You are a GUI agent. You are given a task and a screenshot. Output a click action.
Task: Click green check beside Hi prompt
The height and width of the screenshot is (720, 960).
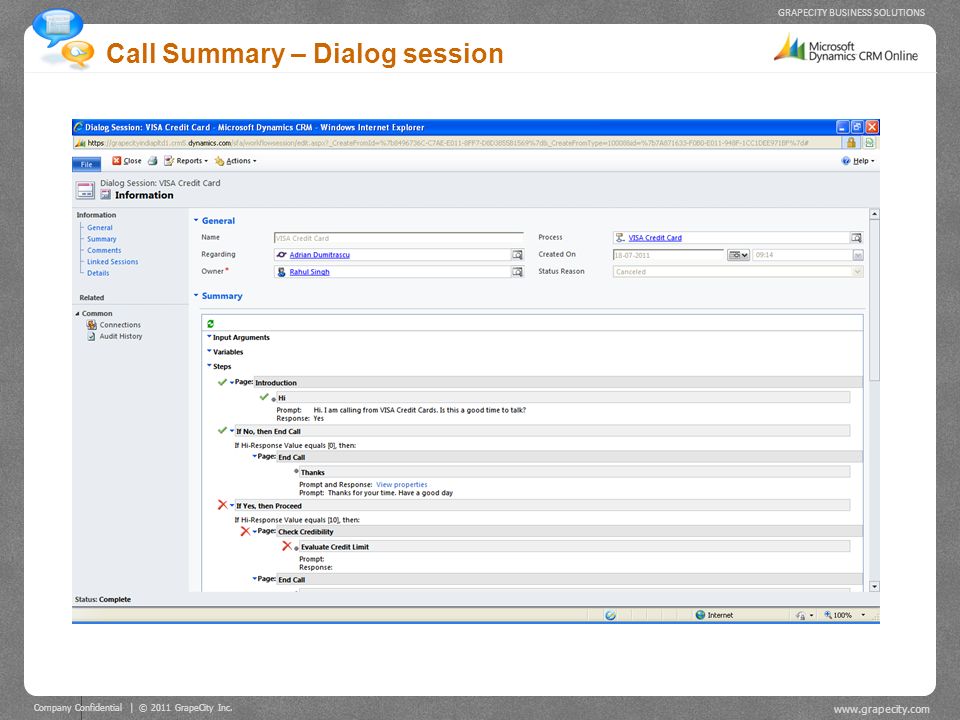pos(264,397)
